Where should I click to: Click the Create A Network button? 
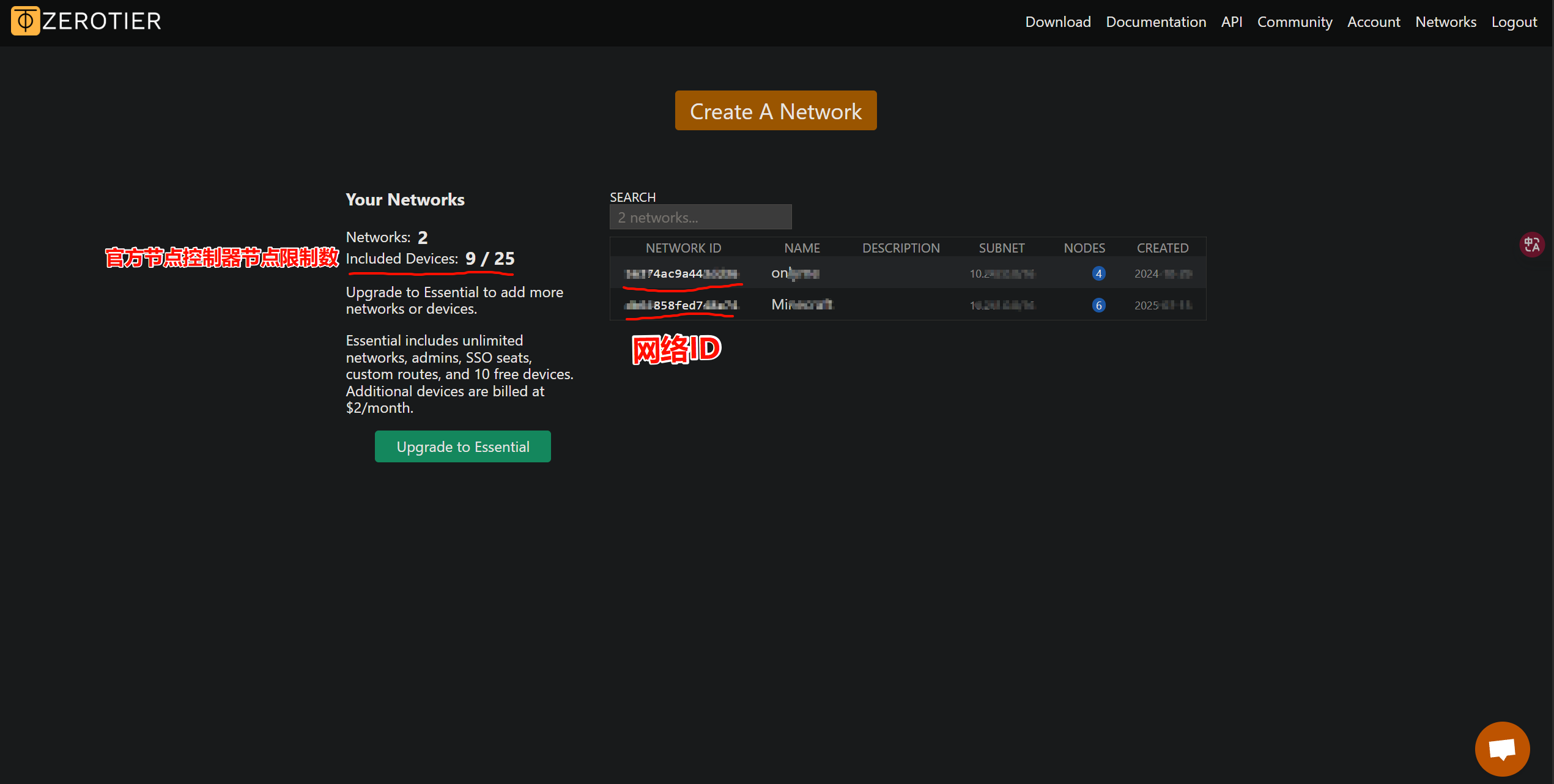point(775,111)
